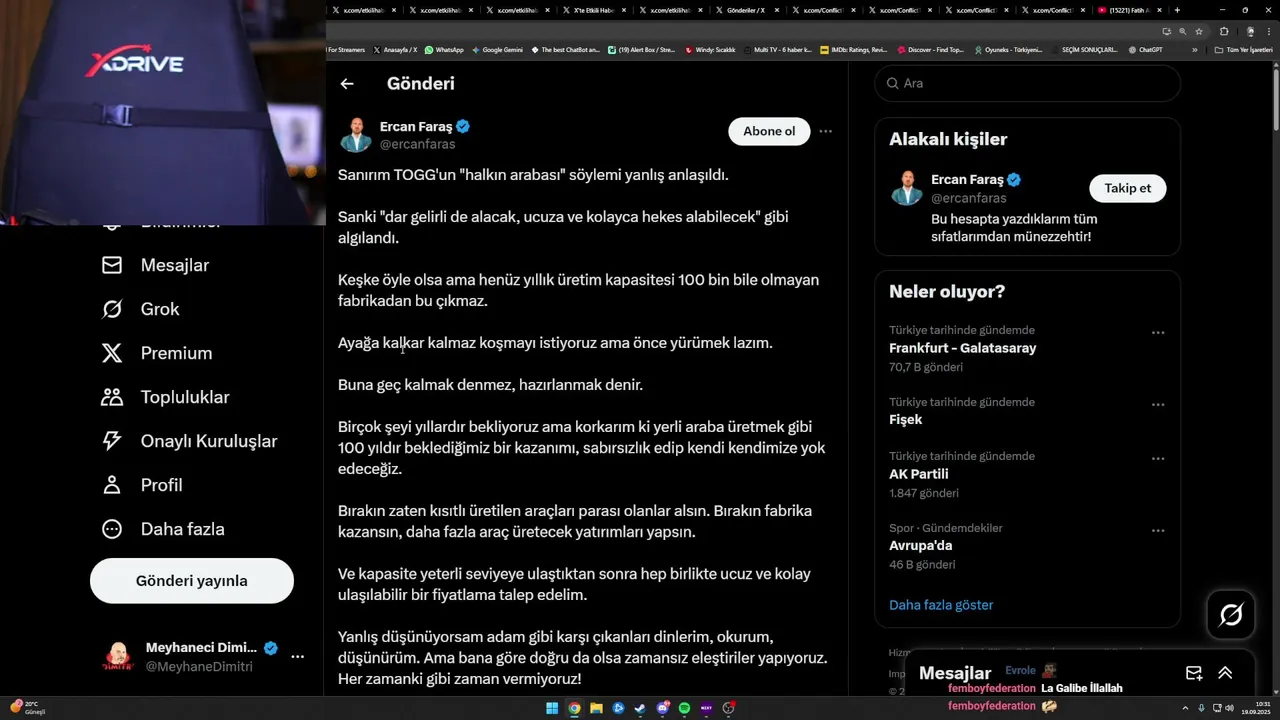Screen dimensions: 1280x720
Task: Open the Windows Start menu
Action: (x=552, y=708)
